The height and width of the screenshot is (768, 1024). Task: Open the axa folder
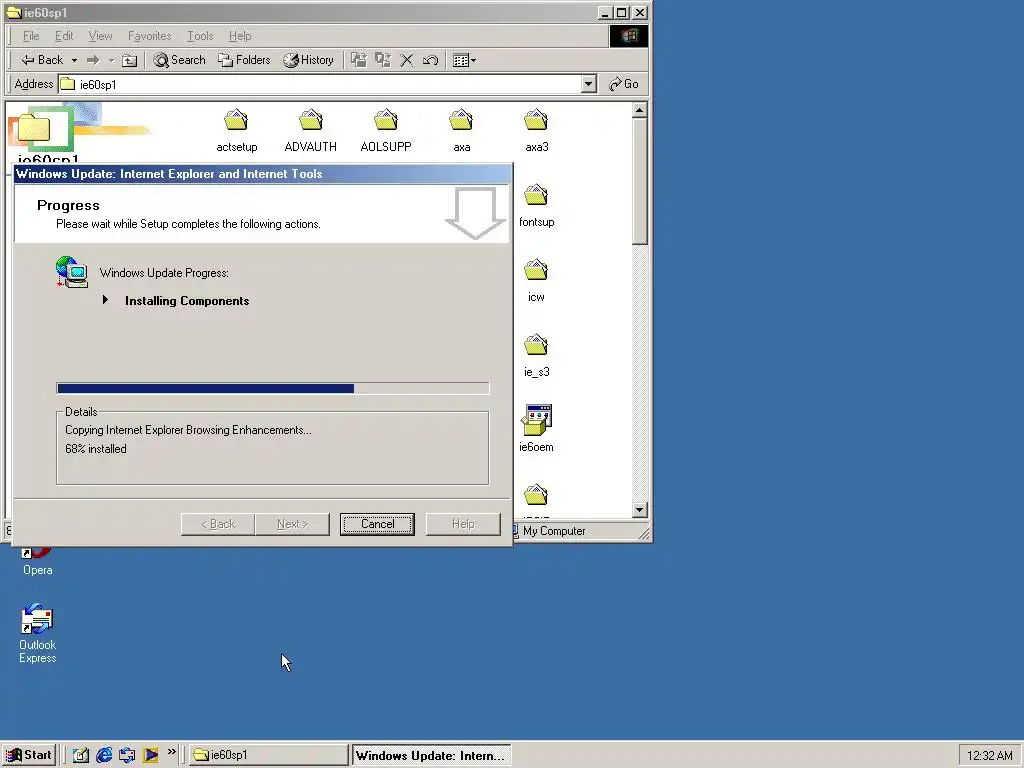coord(461,131)
